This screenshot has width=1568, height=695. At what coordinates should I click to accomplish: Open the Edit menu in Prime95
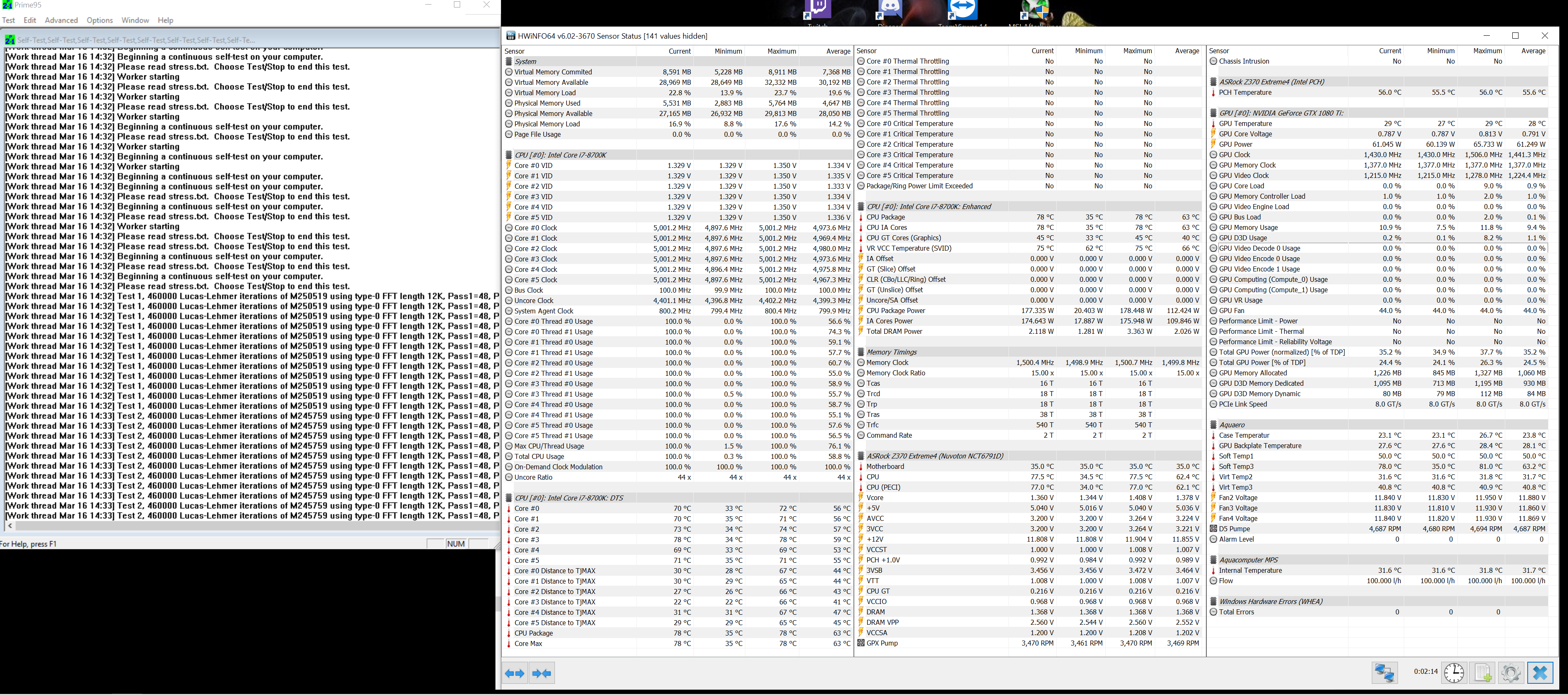(x=30, y=20)
